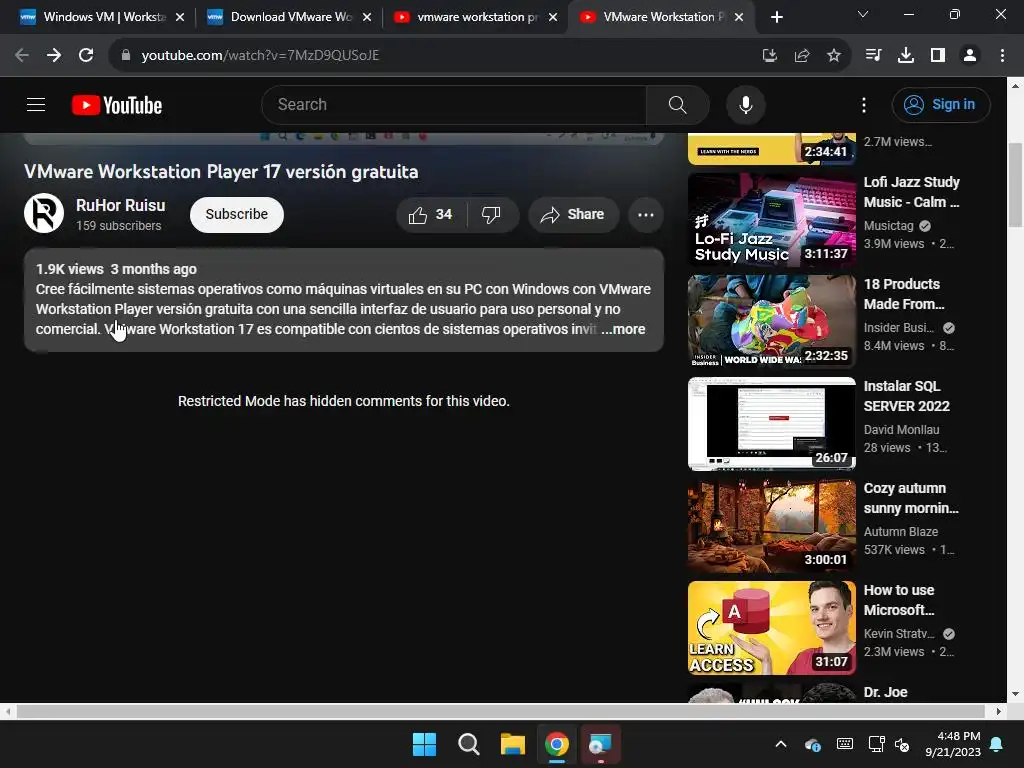1024x768 pixels.
Task: Open media control button in toolbar
Action: coord(873,56)
